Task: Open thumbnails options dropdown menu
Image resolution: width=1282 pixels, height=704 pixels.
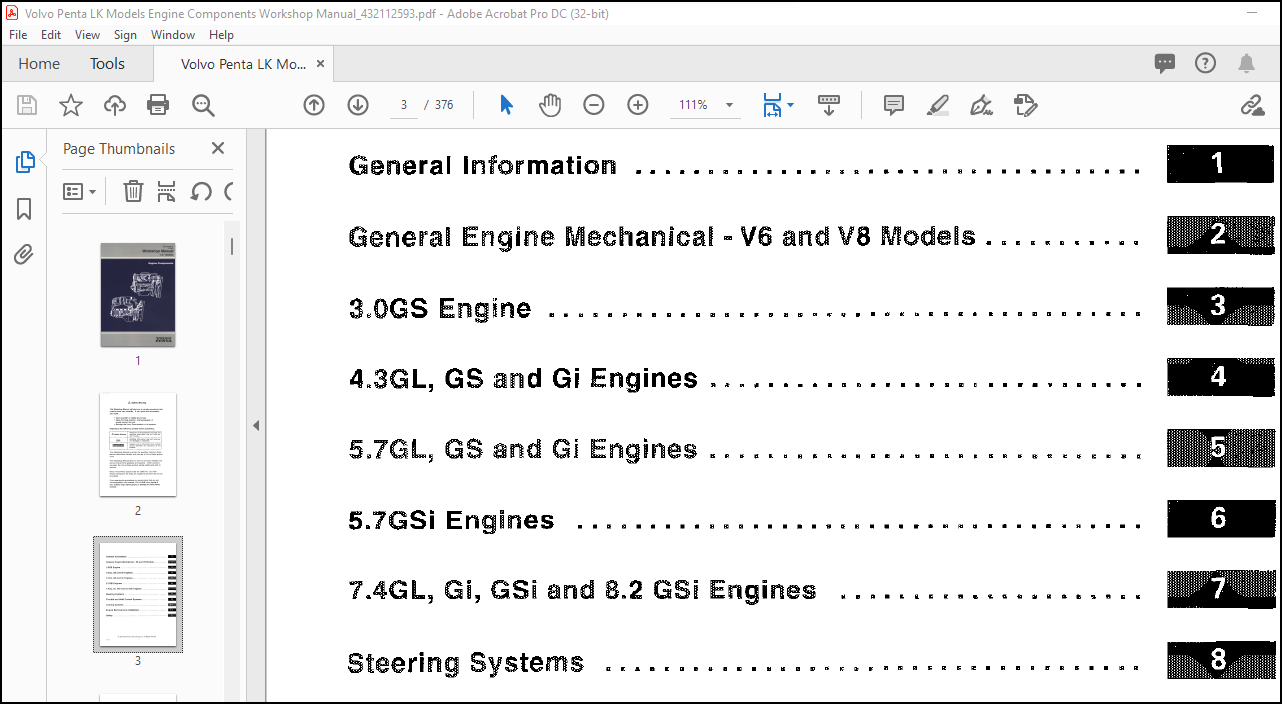Action: pos(80,191)
